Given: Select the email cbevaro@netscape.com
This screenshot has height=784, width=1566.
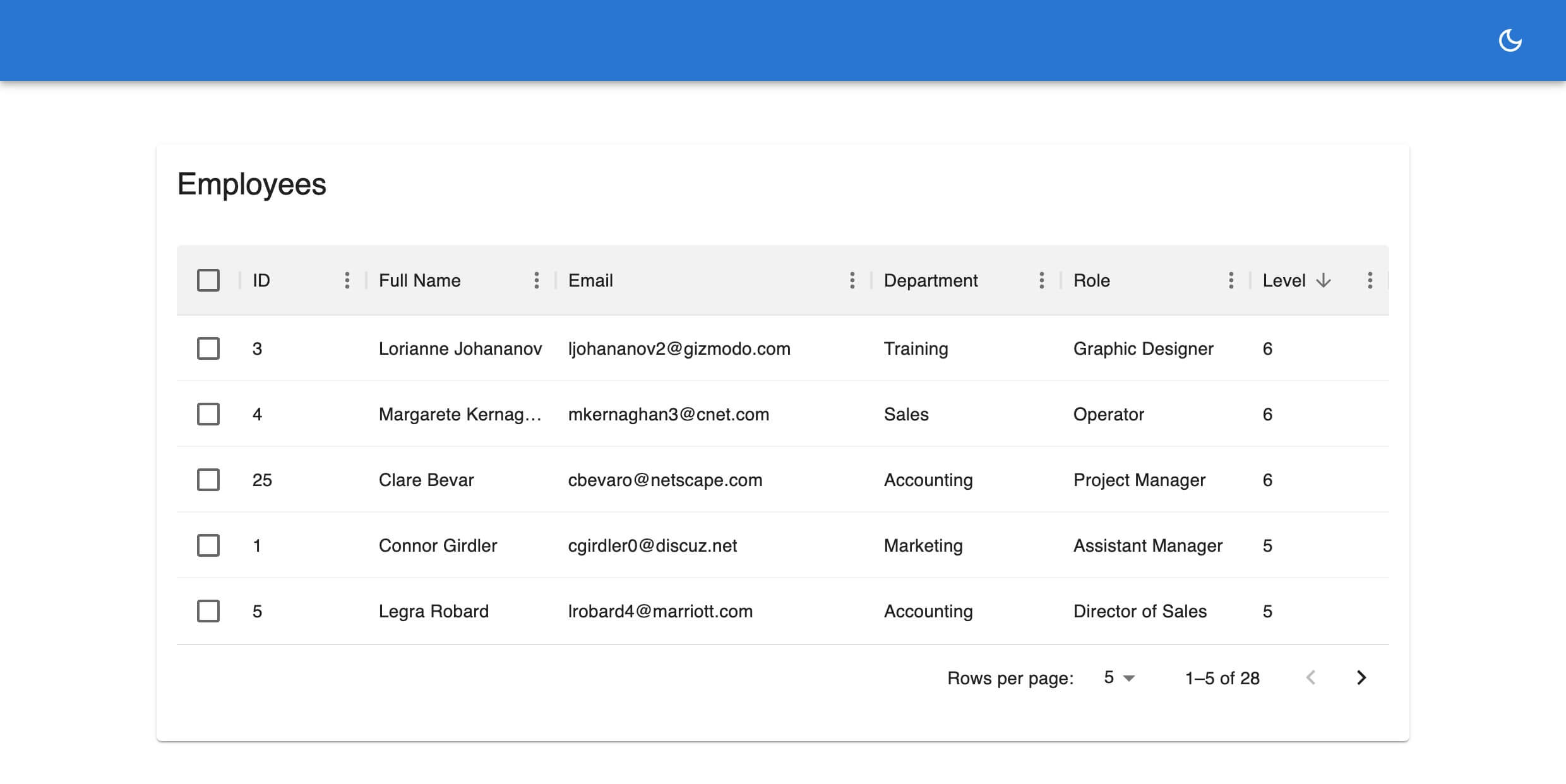Looking at the screenshot, I should point(666,480).
